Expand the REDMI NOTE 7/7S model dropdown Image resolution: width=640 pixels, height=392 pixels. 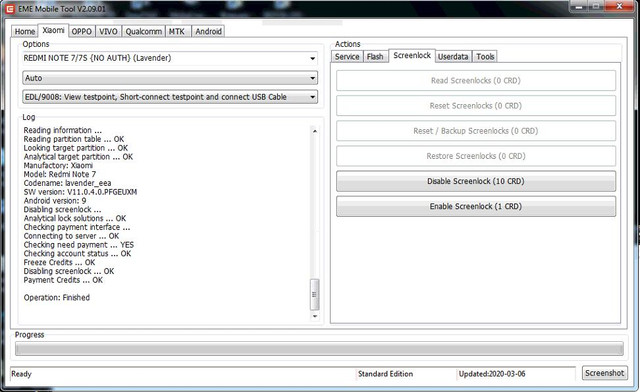coord(170,58)
